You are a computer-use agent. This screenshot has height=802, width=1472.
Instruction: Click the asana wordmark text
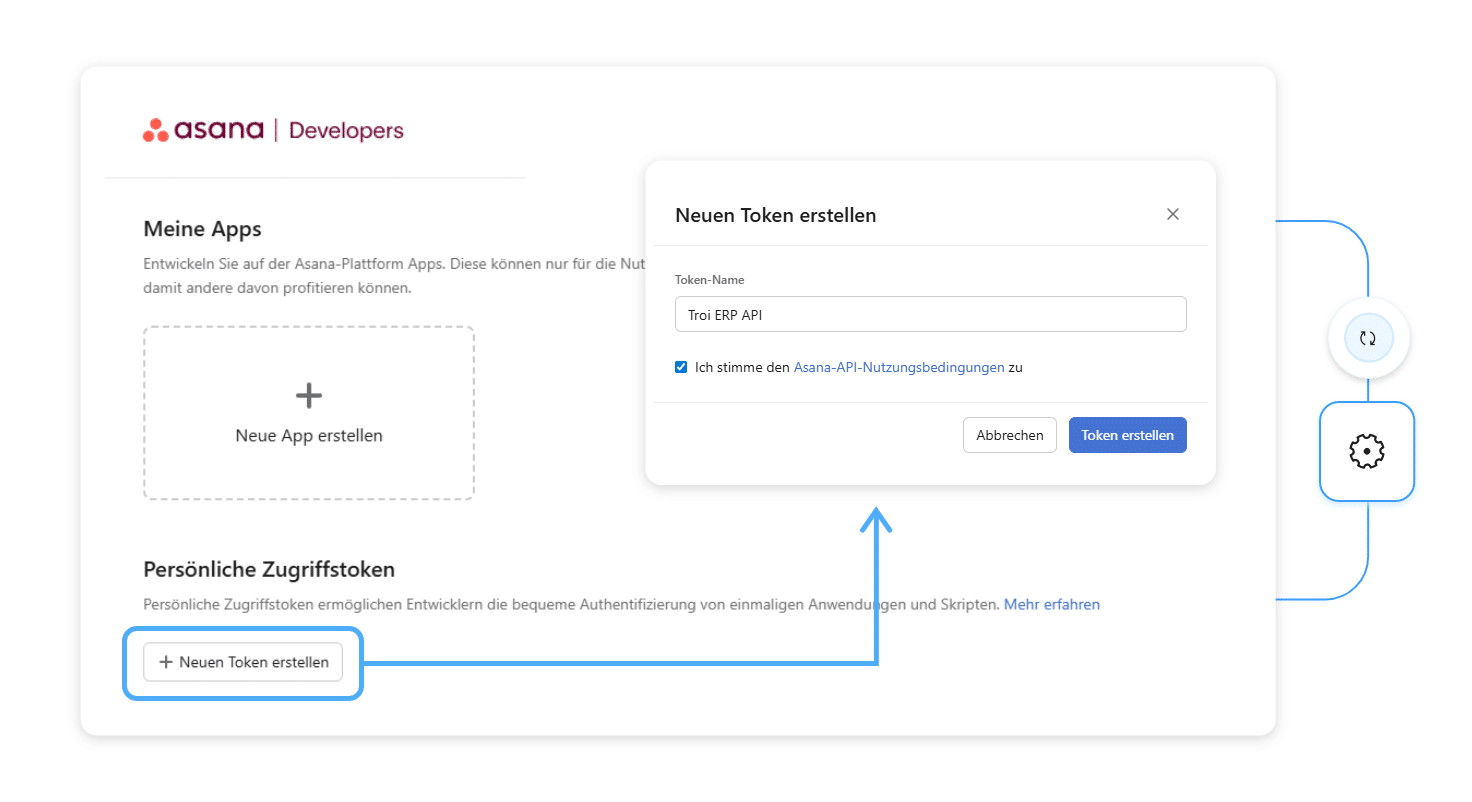(x=219, y=130)
